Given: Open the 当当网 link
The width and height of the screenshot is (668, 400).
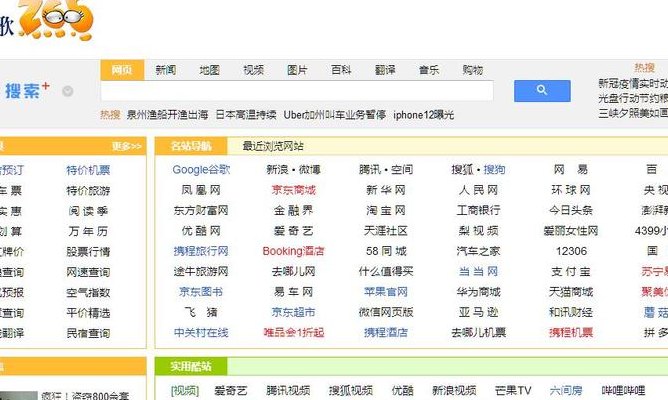Looking at the screenshot, I should (x=478, y=271).
